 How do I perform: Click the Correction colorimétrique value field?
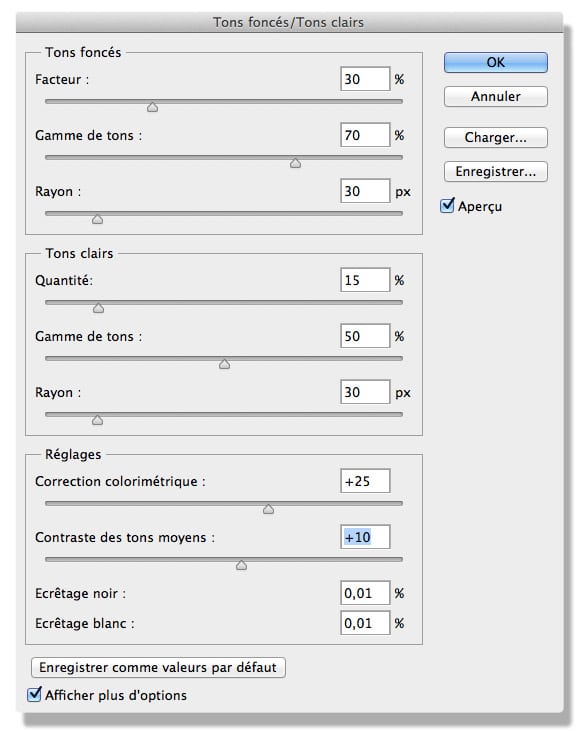tap(365, 481)
